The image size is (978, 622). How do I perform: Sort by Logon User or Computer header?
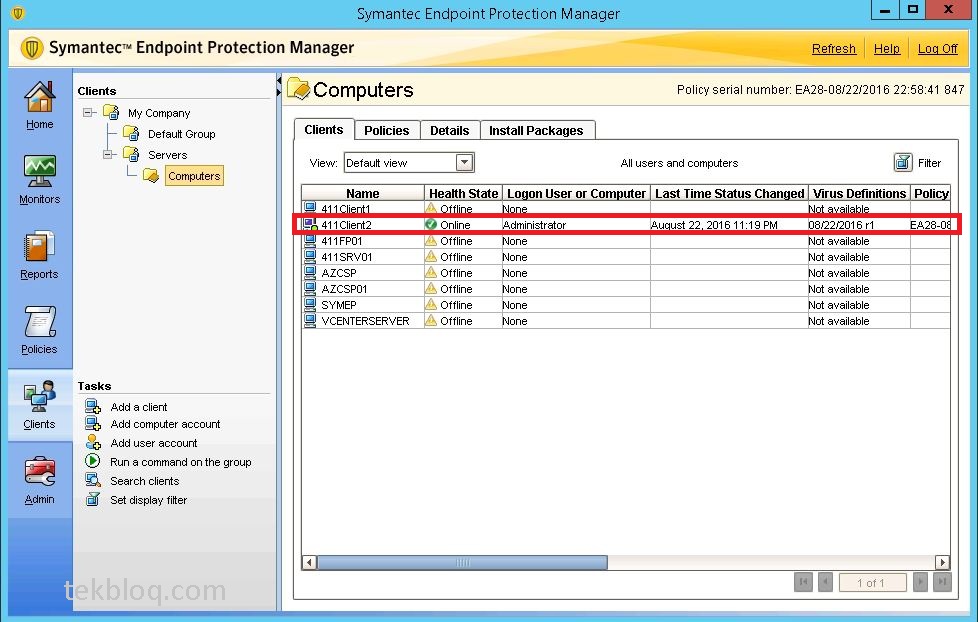click(576, 193)
